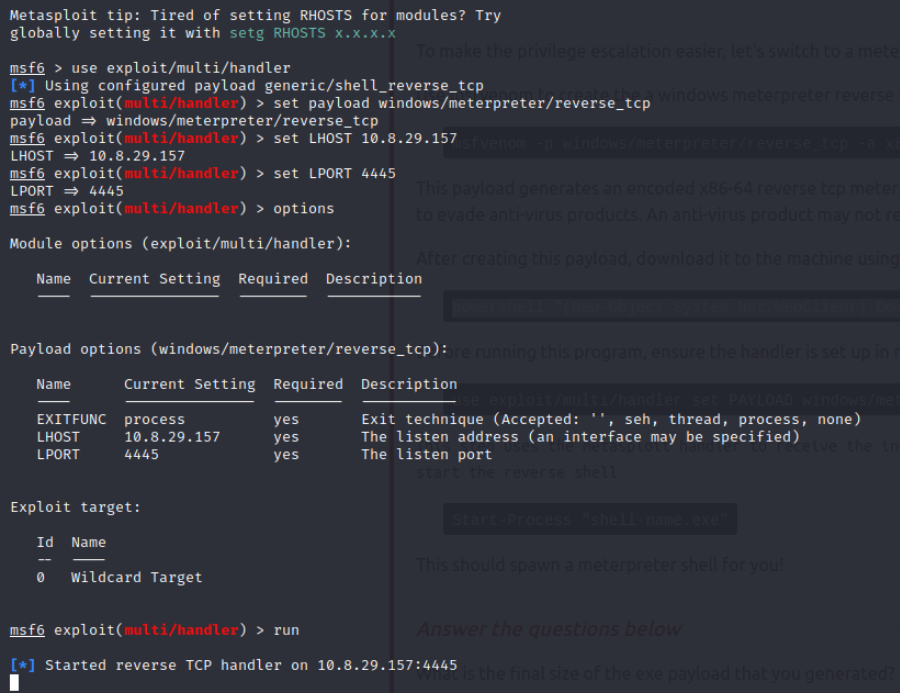Click the 'Description' header under Payload options

coord(409,384)
